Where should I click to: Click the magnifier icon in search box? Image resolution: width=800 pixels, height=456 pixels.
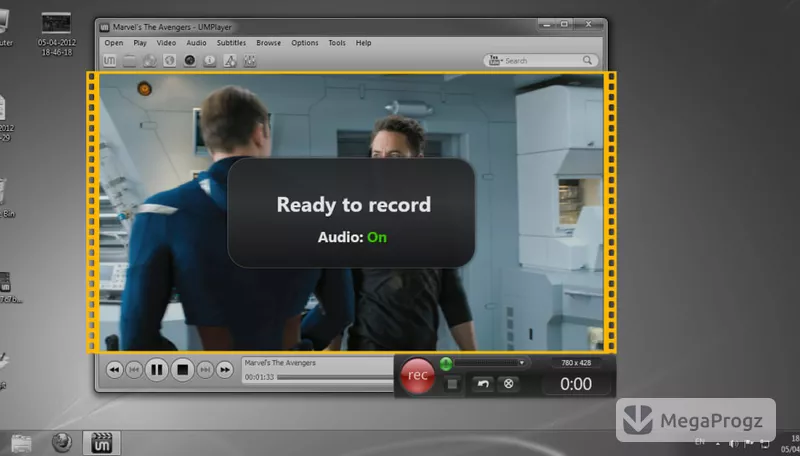tap(587, 60)
